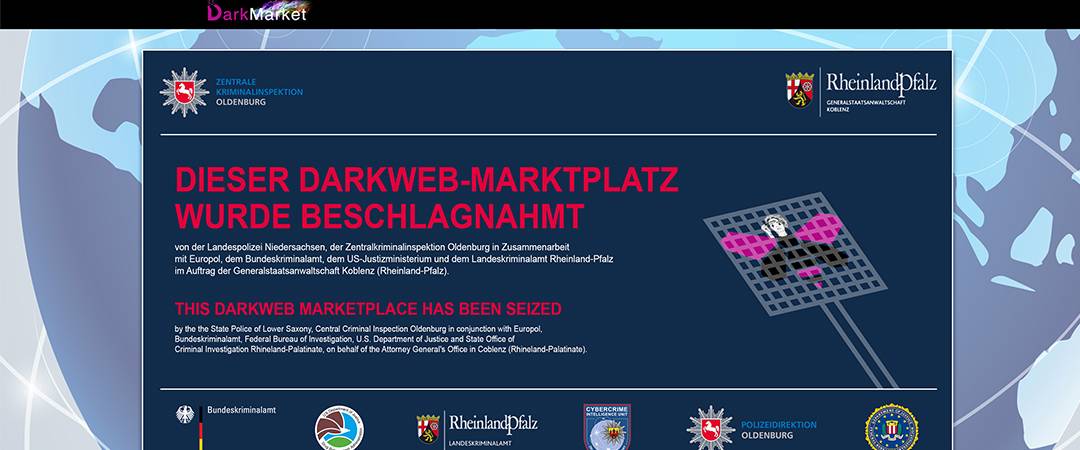Click 'THIS DARKWEB MARKETPLACE HAS BEEN SEIZED' heading
The width and height of the screenshot is (1080, 450).
tap(368, 309)
